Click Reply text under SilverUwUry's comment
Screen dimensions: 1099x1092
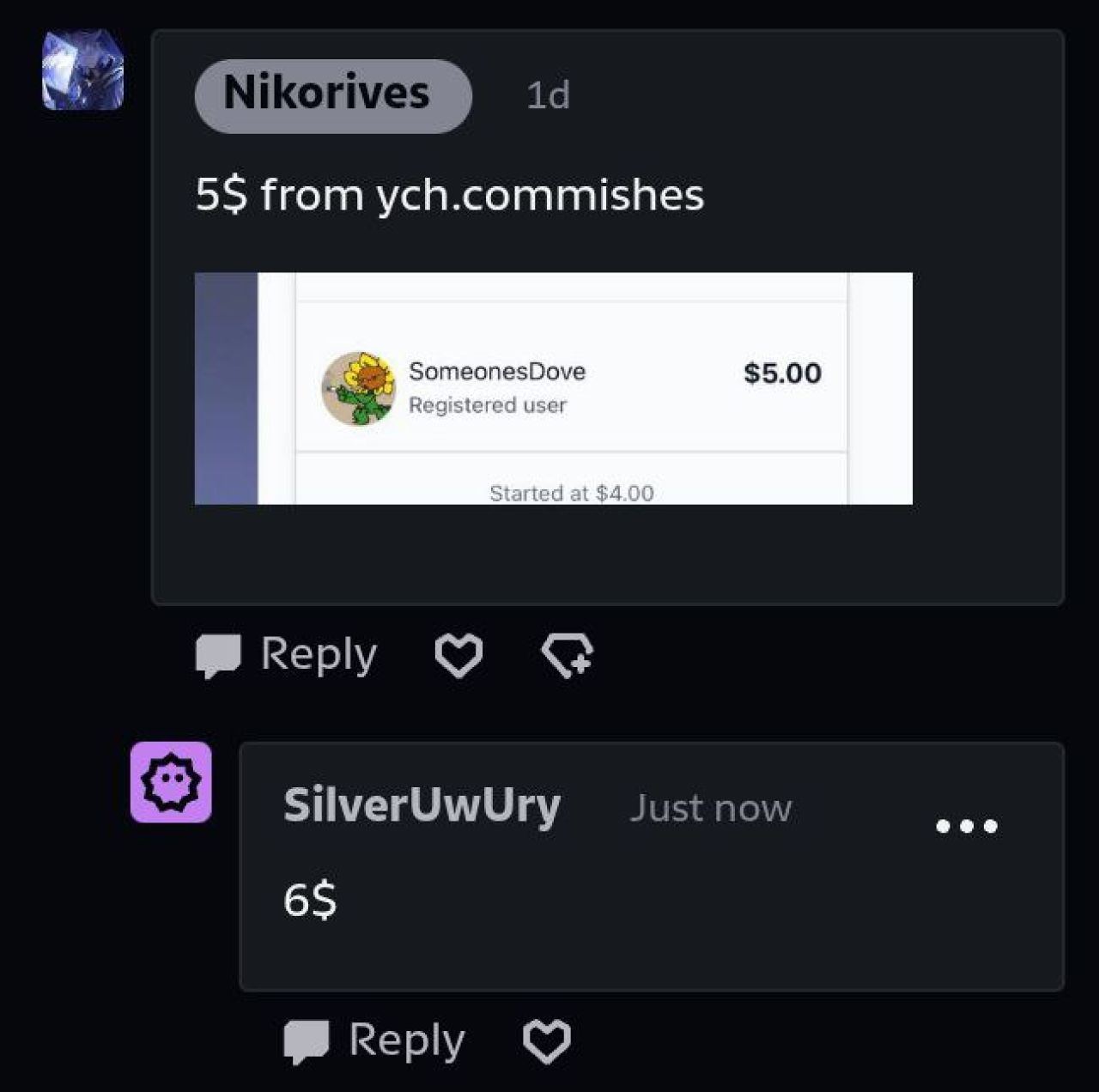(x=407, y=1040)
